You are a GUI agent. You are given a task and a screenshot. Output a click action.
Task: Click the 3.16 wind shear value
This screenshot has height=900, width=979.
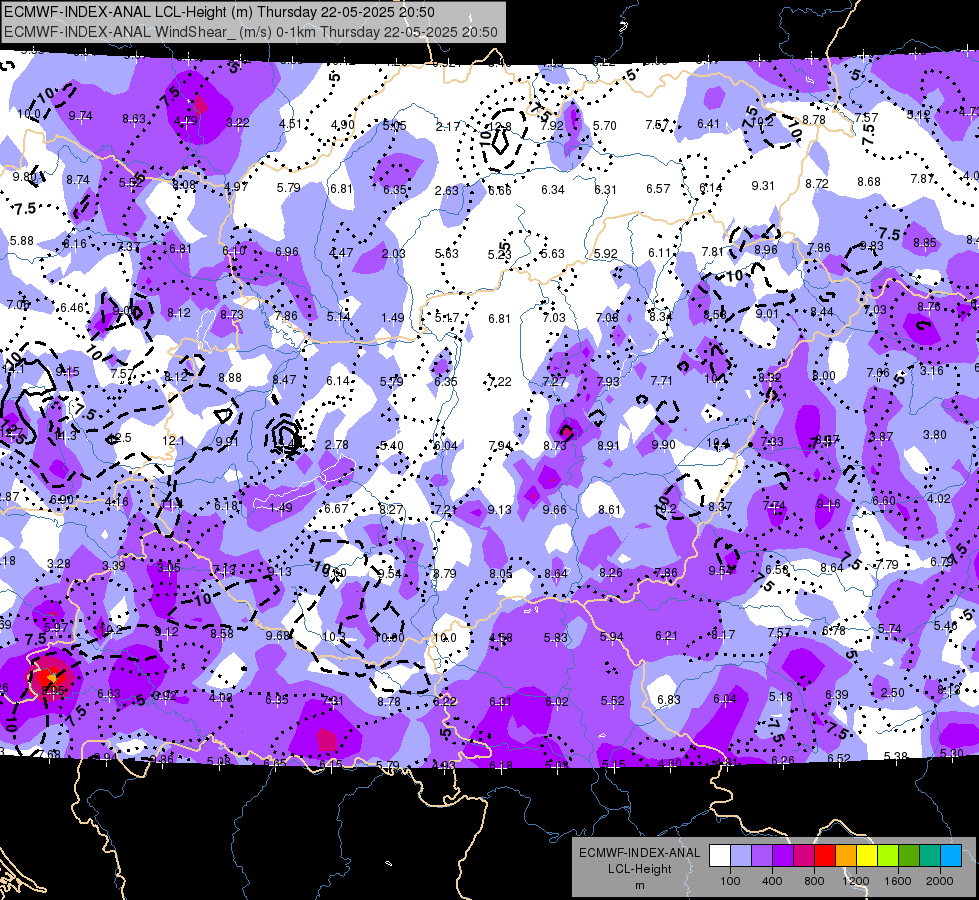[x=932, y=371]
